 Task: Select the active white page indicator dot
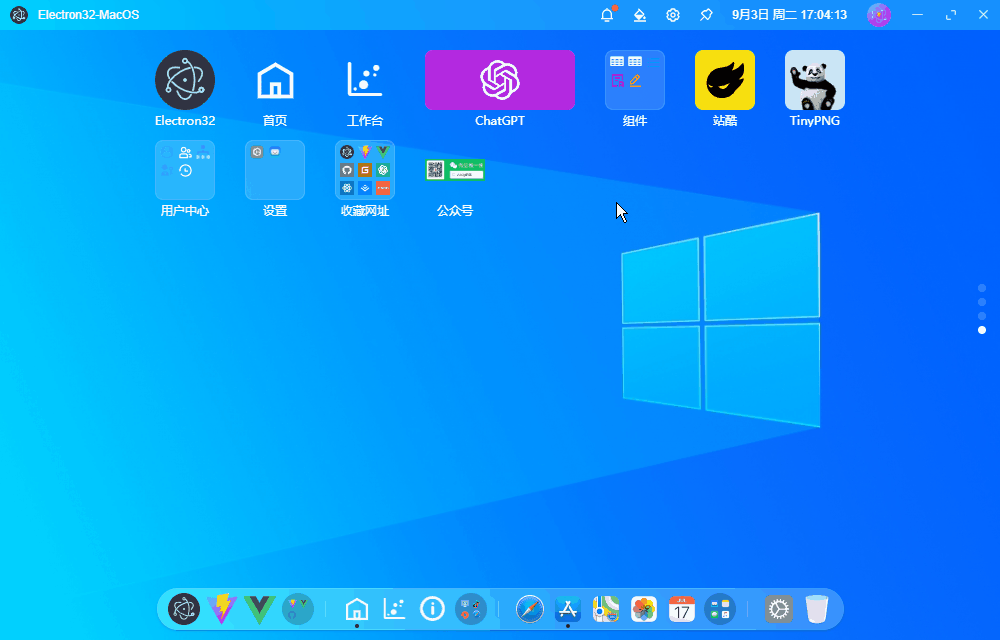pyautogui.click(x=982, y=330)
